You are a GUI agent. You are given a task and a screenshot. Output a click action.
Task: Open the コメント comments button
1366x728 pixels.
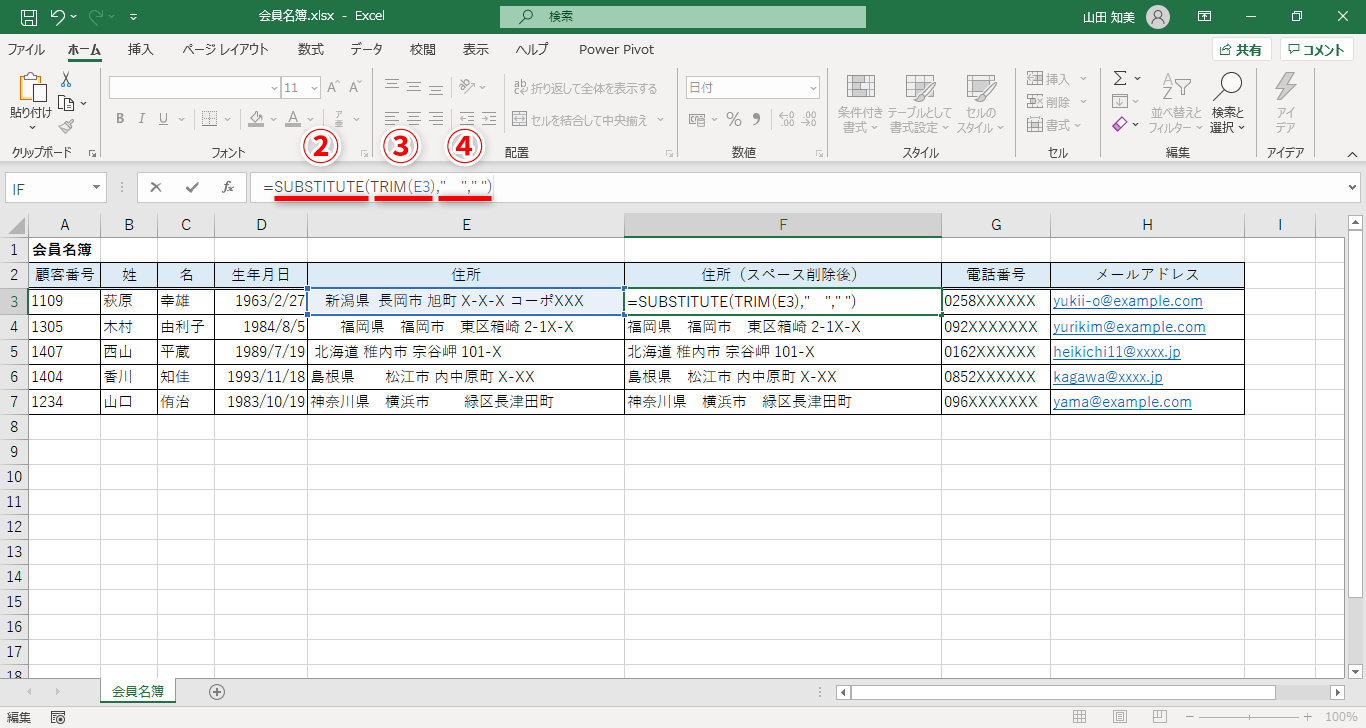click(1317, 50)
